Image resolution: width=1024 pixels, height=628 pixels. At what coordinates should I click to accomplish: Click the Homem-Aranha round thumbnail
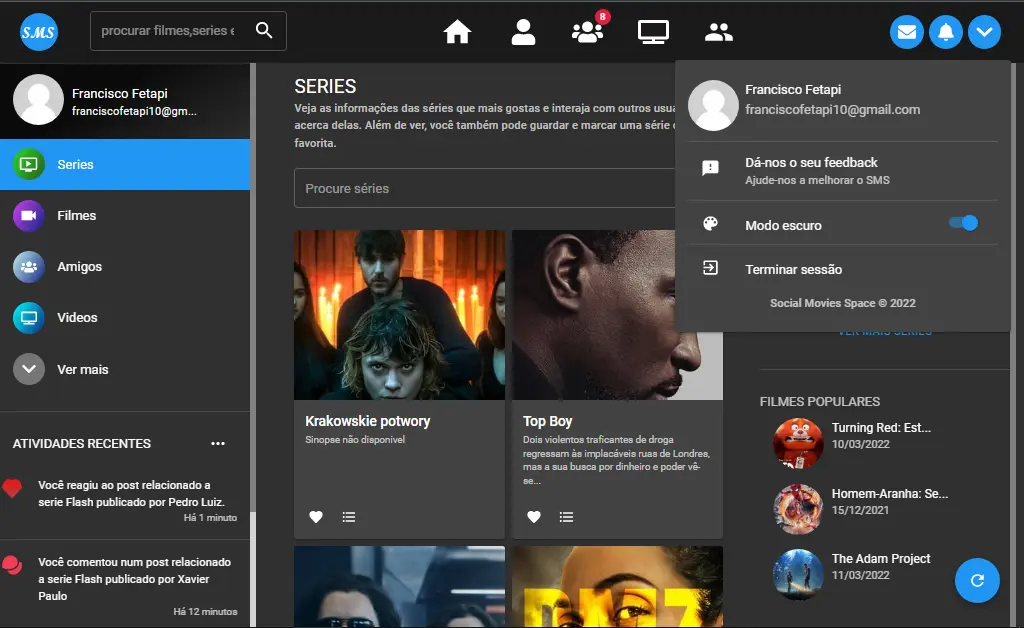click(x=798, y=509)
